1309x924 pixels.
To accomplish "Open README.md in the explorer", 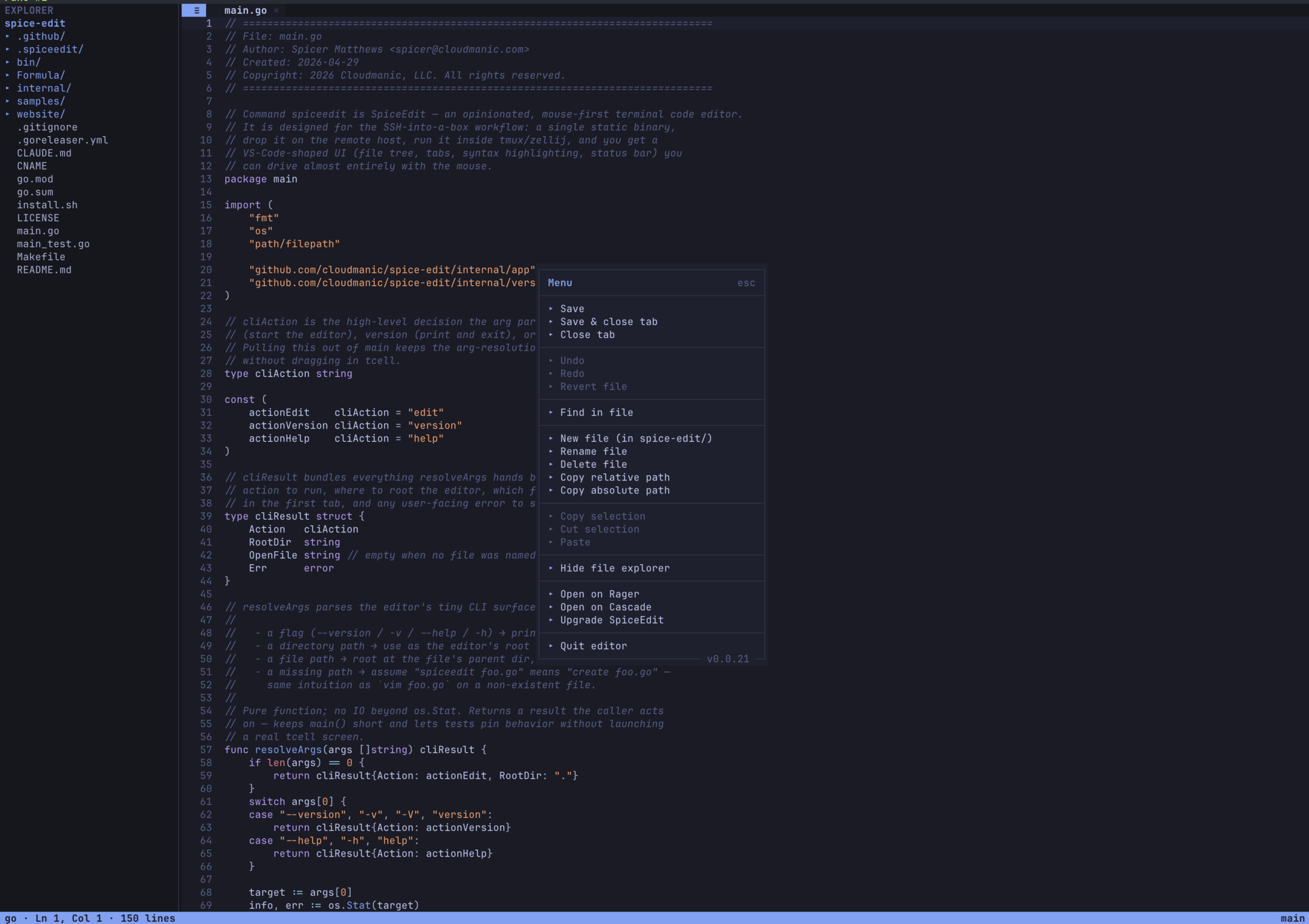I will (x=45, y=270).
